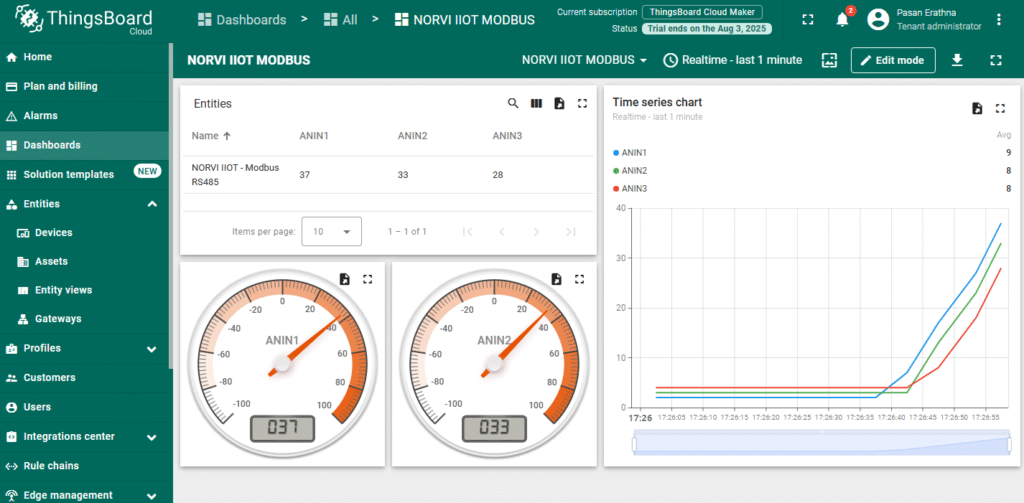
Task: Toggle ANIN3 series in chart legend
Action: tap(634, 188)
